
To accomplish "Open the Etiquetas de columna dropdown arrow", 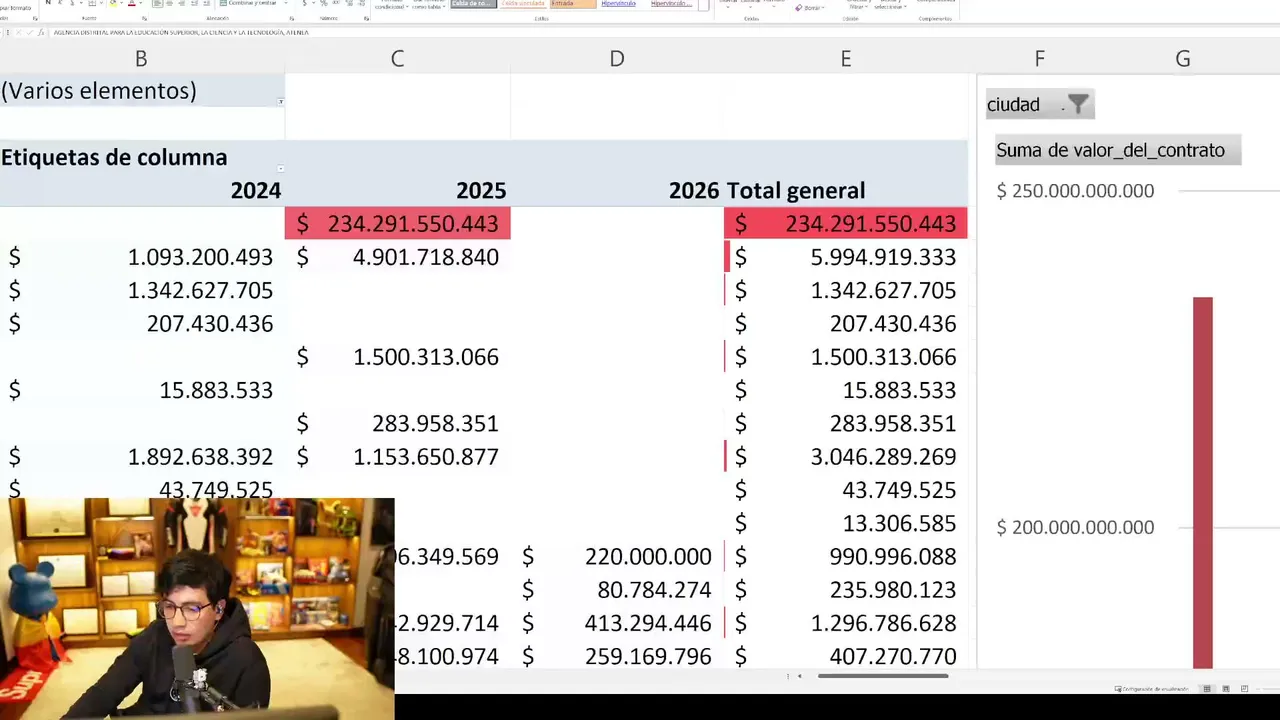I will (280, 168).
